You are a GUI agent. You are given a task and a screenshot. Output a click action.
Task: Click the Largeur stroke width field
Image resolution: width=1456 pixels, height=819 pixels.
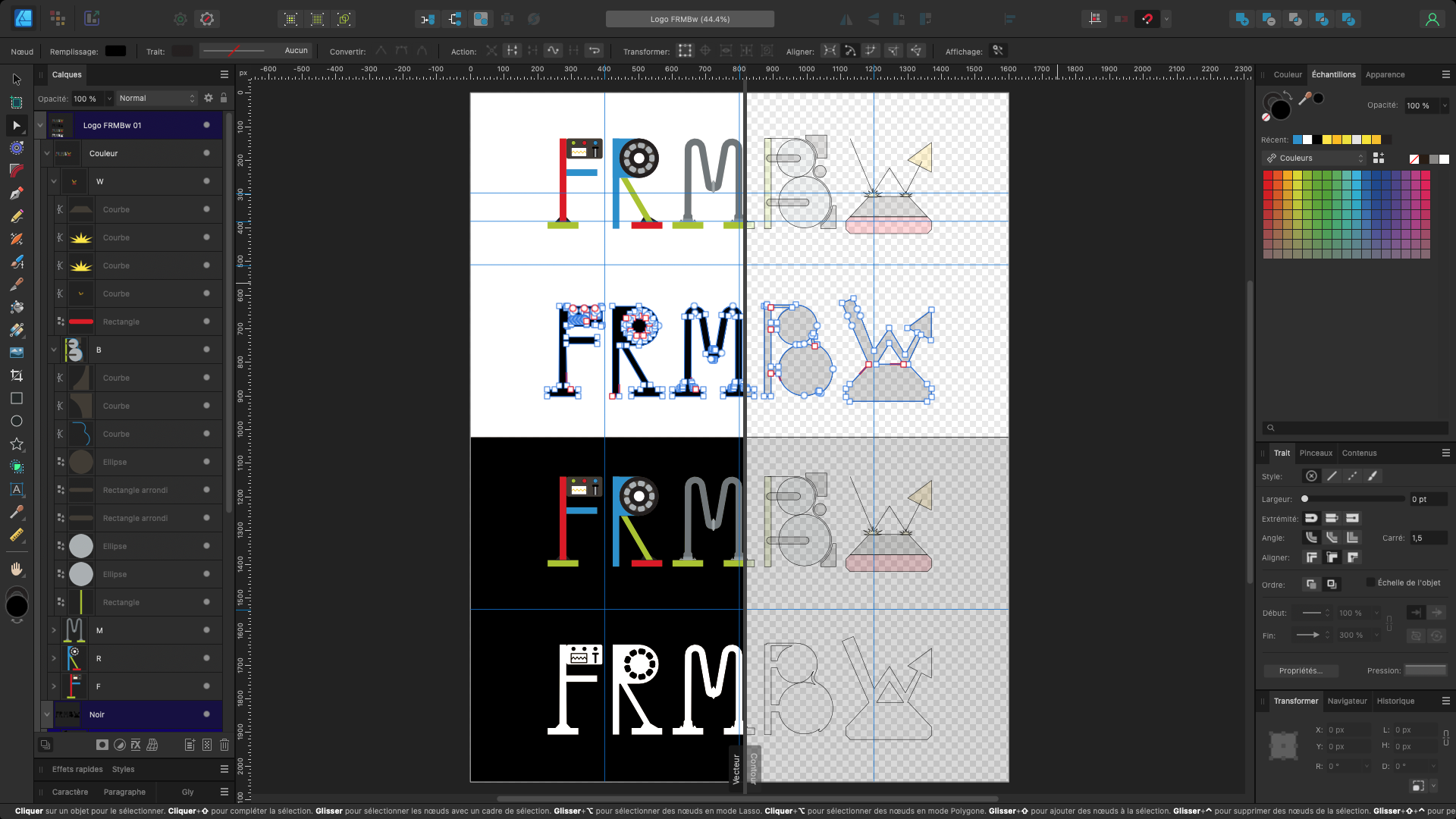(x=1427, y=499)
